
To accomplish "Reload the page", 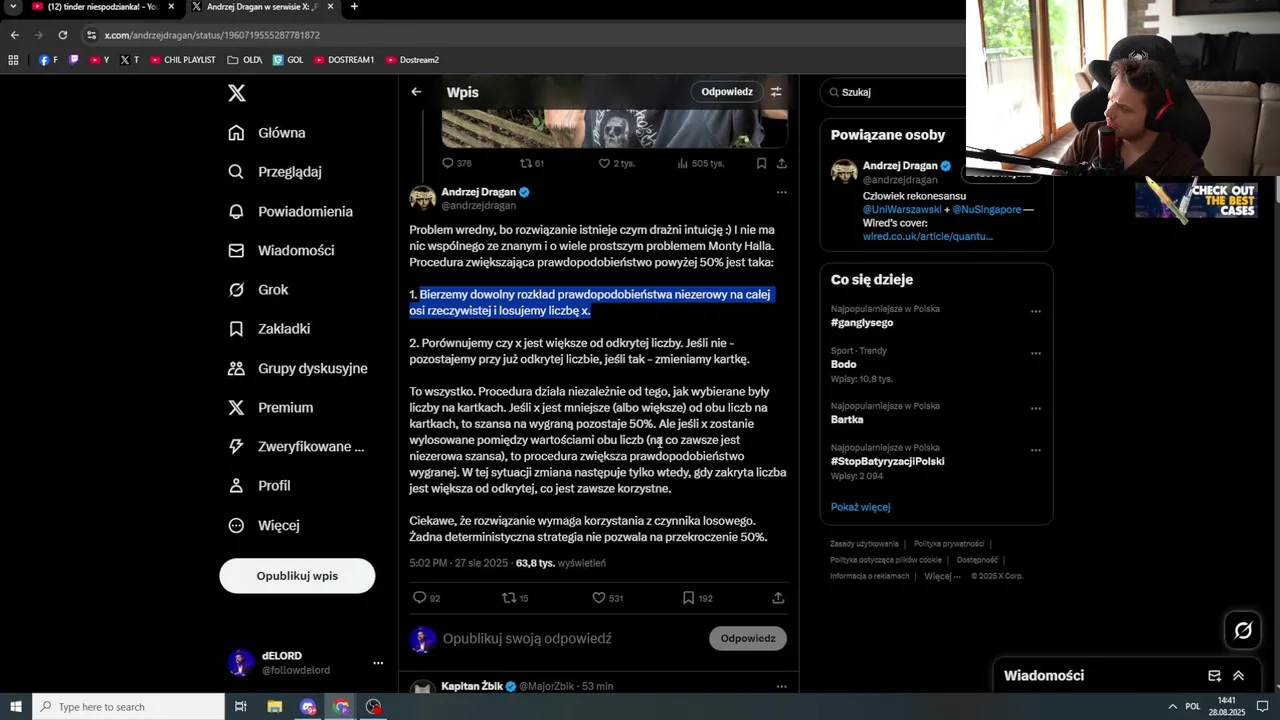I will pos(63,35).
